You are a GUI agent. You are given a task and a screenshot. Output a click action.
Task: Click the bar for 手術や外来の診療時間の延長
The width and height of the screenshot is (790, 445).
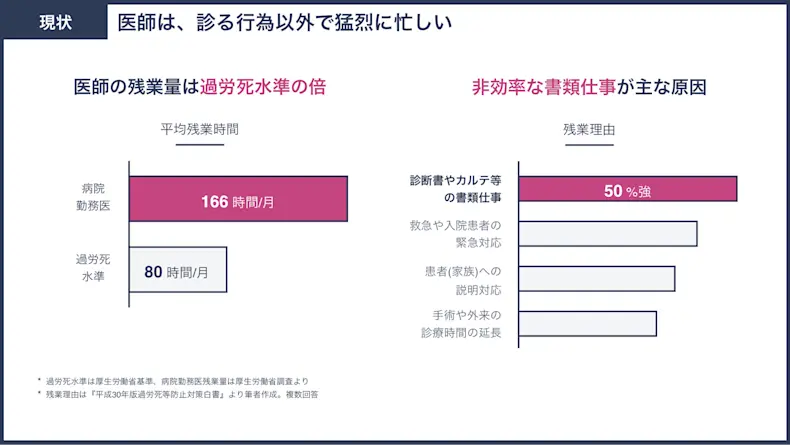pos(587,324)
